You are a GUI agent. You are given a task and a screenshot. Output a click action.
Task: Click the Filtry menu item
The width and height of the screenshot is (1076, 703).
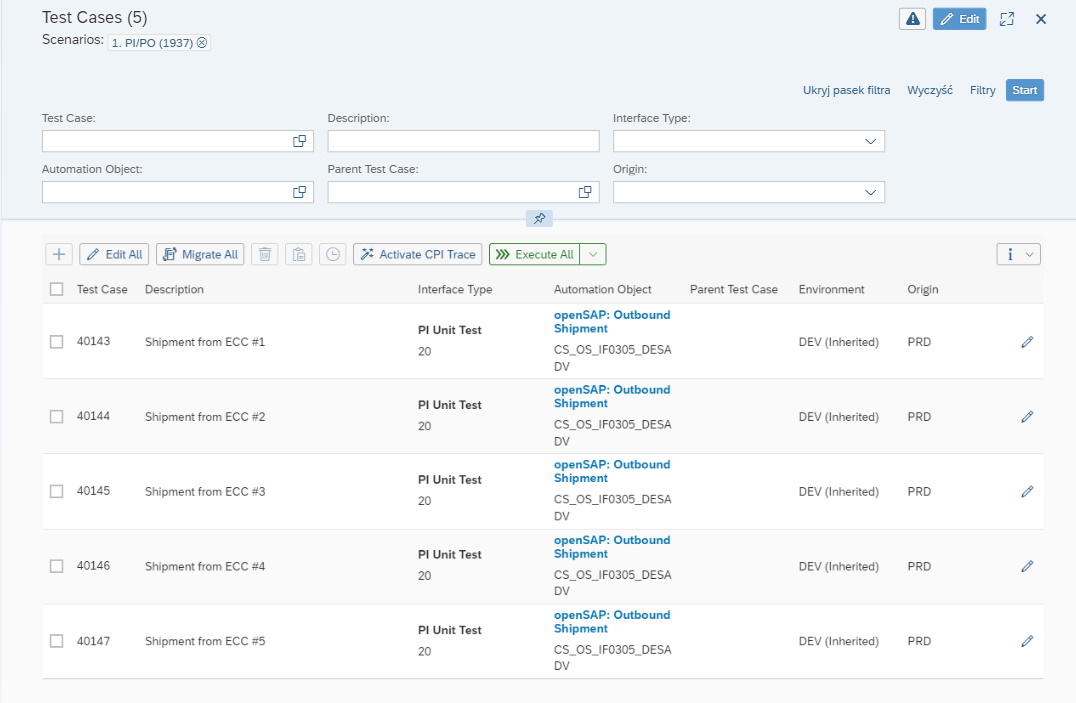pos(982,90)
